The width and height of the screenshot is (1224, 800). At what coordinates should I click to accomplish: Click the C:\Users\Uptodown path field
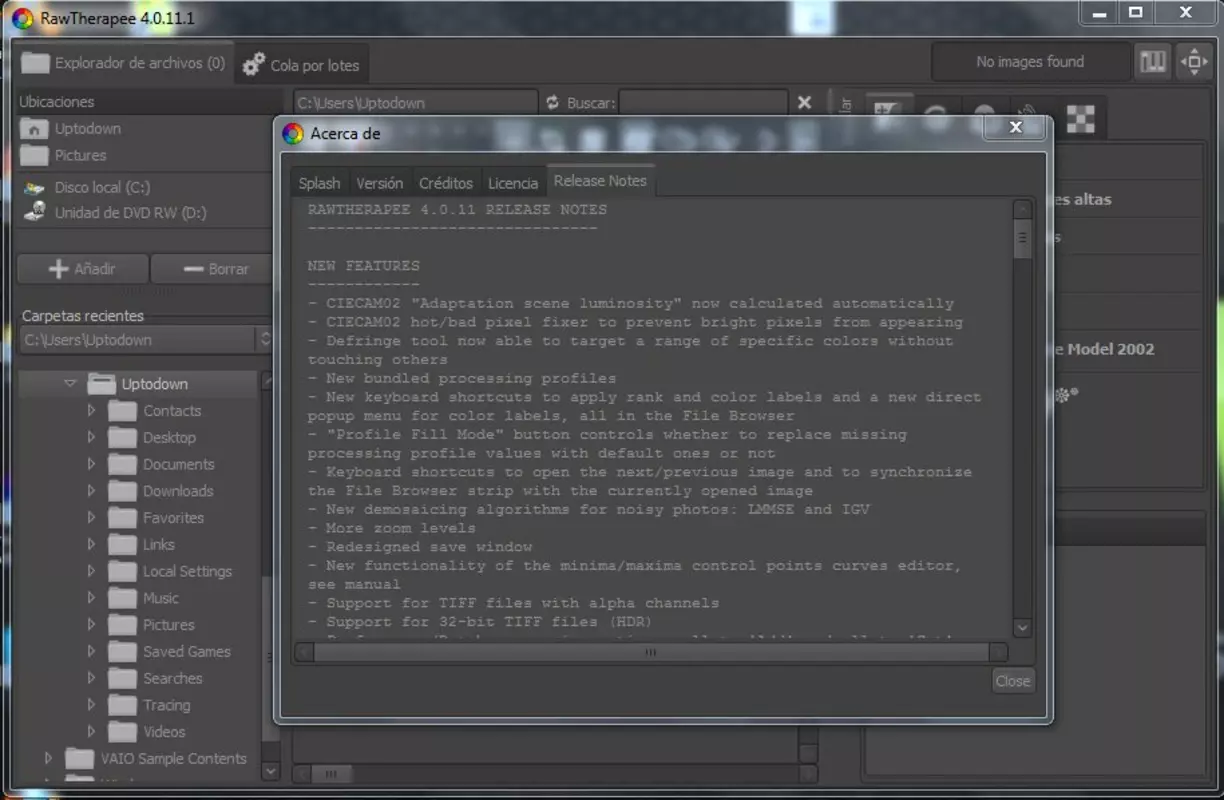coord(415,102)
